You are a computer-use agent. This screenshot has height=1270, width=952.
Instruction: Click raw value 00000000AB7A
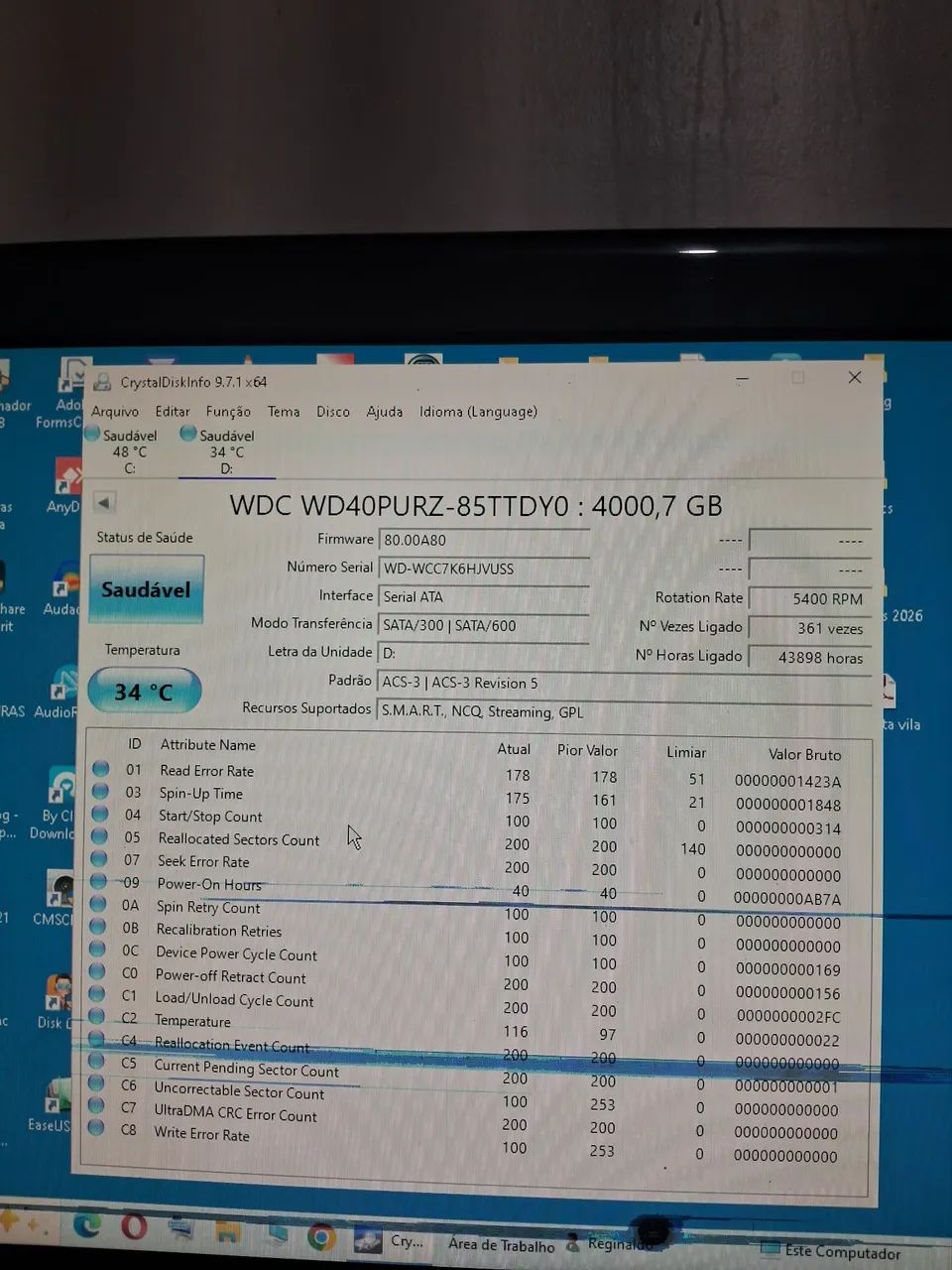point(787,899)
